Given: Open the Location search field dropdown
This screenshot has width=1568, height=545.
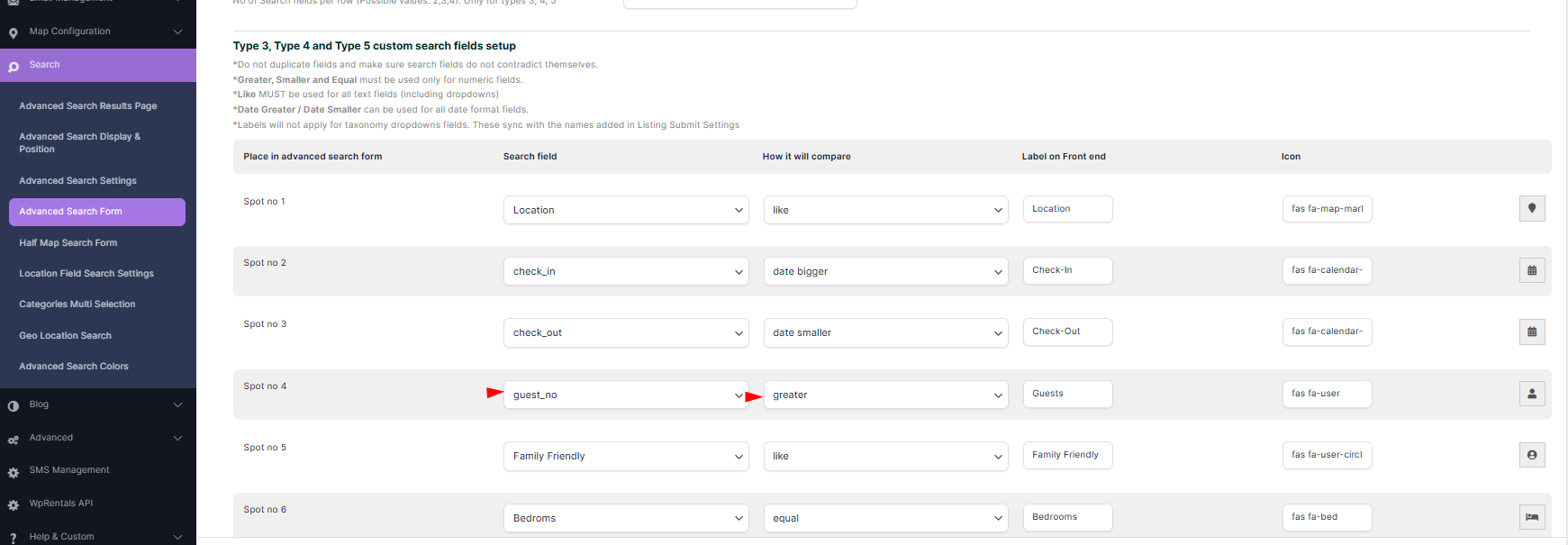Looking at the screenshot, I should (x=625, y=210).
